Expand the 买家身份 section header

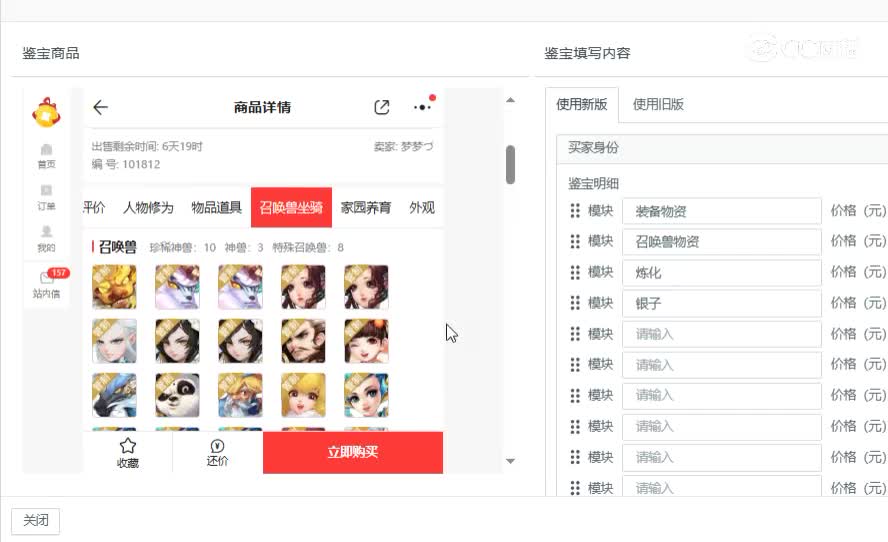722,148
